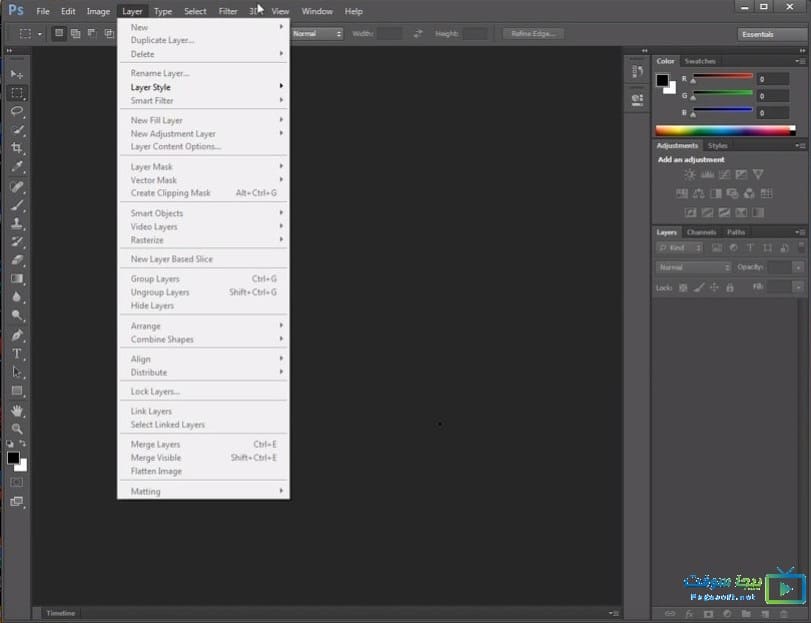Choose Flatten Image menu entry

[203, 471]
